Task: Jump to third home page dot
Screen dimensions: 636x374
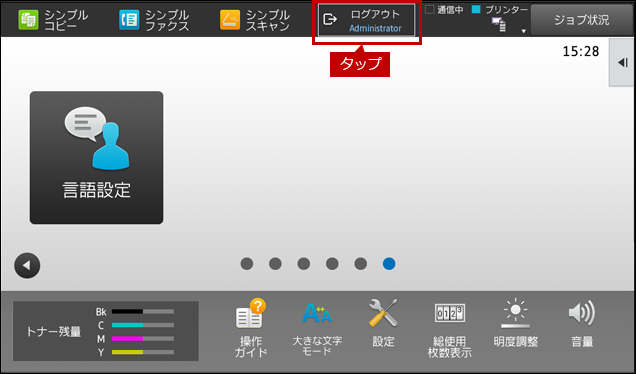Action: [303, 264]
